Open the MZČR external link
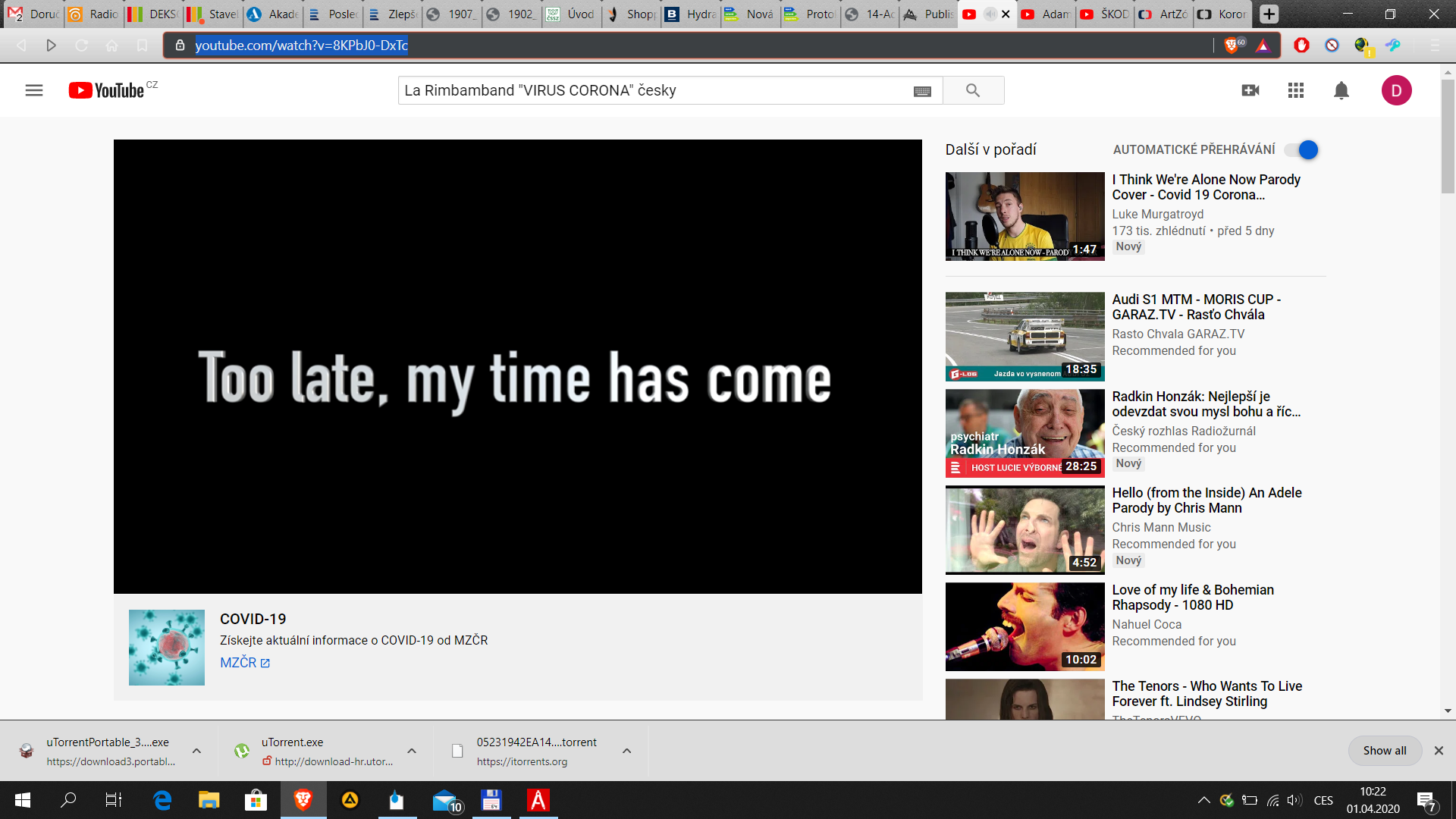 click(245, 663)
